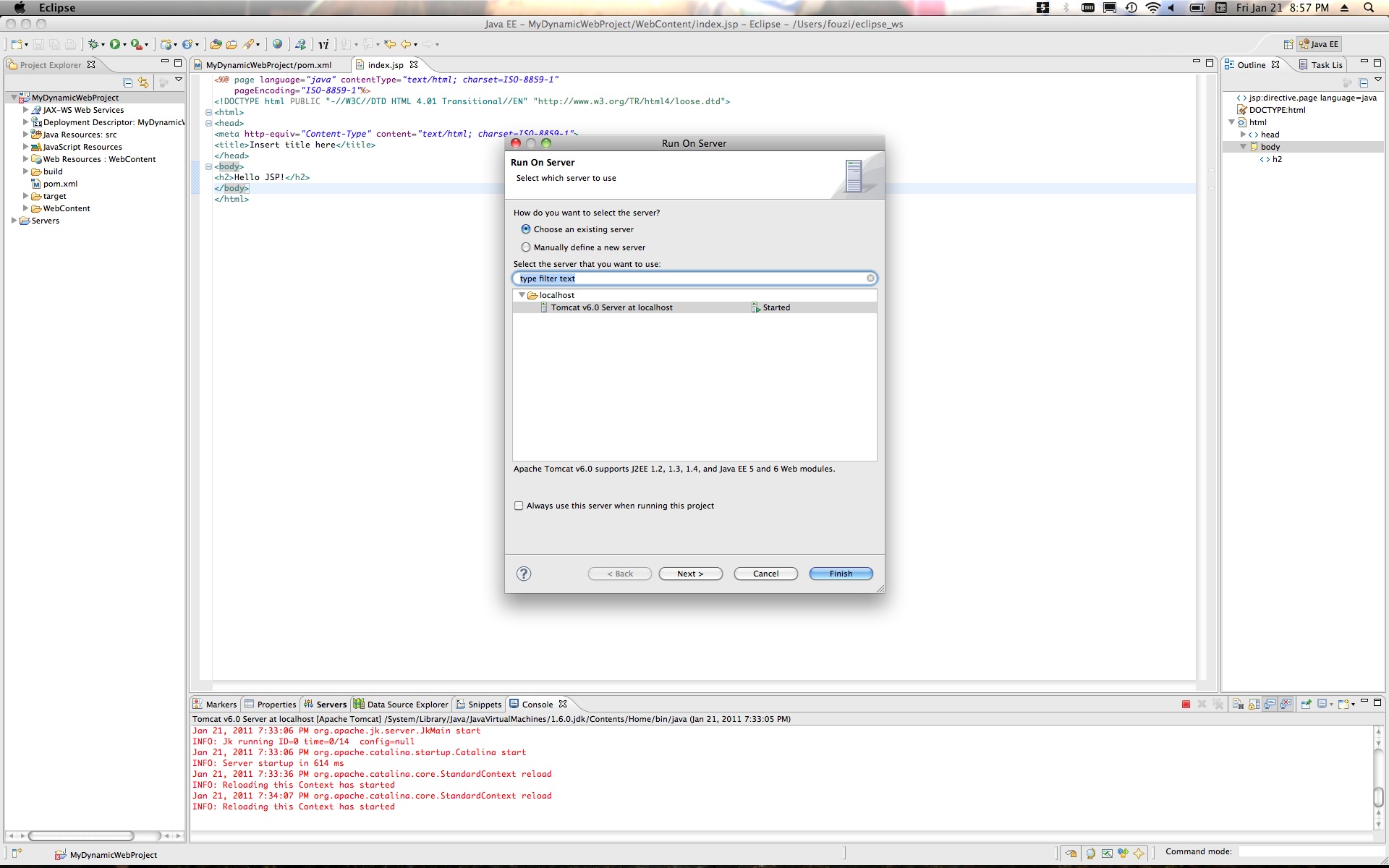
Task: Toggle Scroll Lock in Console
Action: pyautogui.click(x=1254, y=704)
